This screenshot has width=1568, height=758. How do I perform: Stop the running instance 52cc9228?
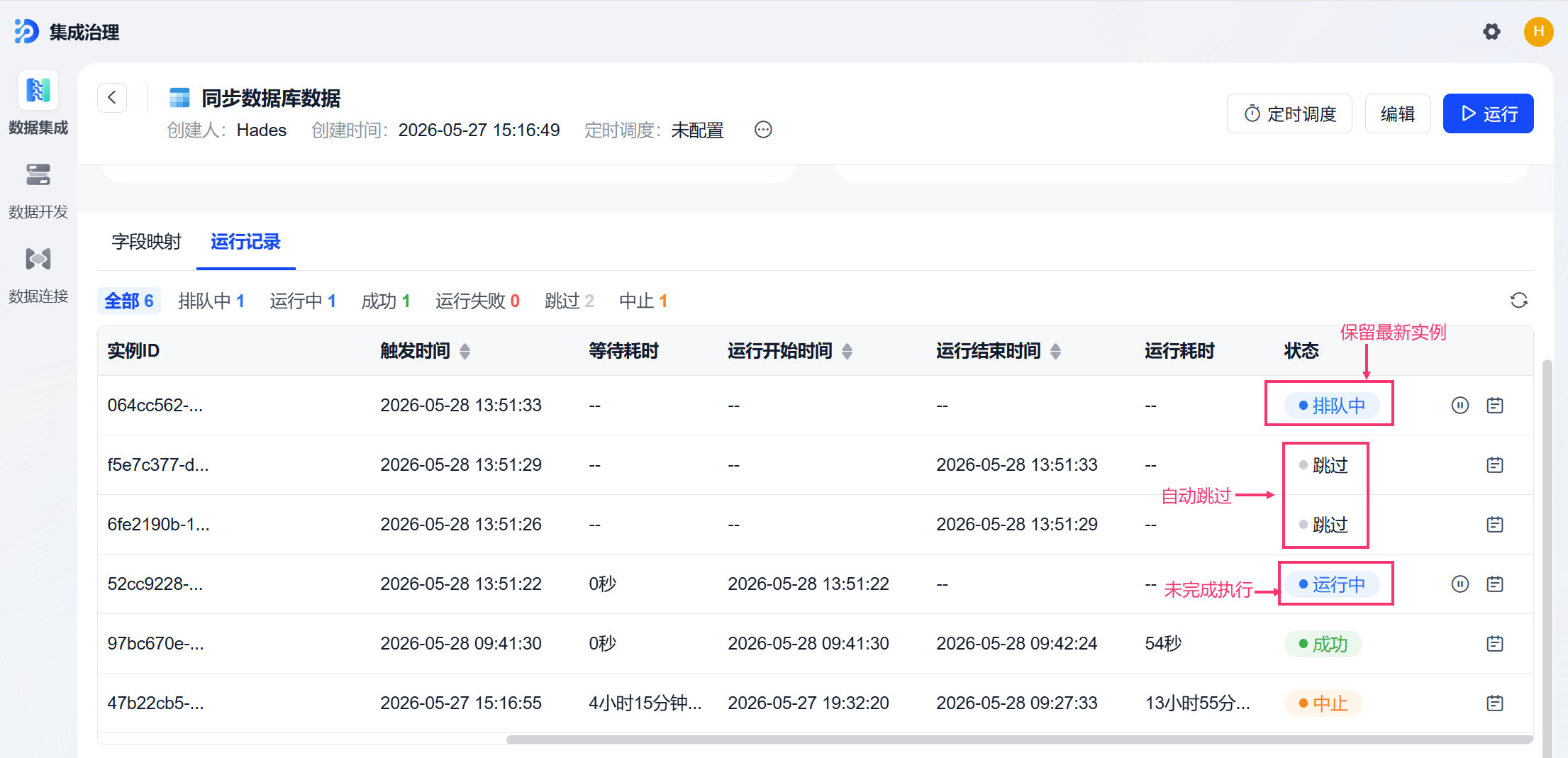[x=1459, y=584]
